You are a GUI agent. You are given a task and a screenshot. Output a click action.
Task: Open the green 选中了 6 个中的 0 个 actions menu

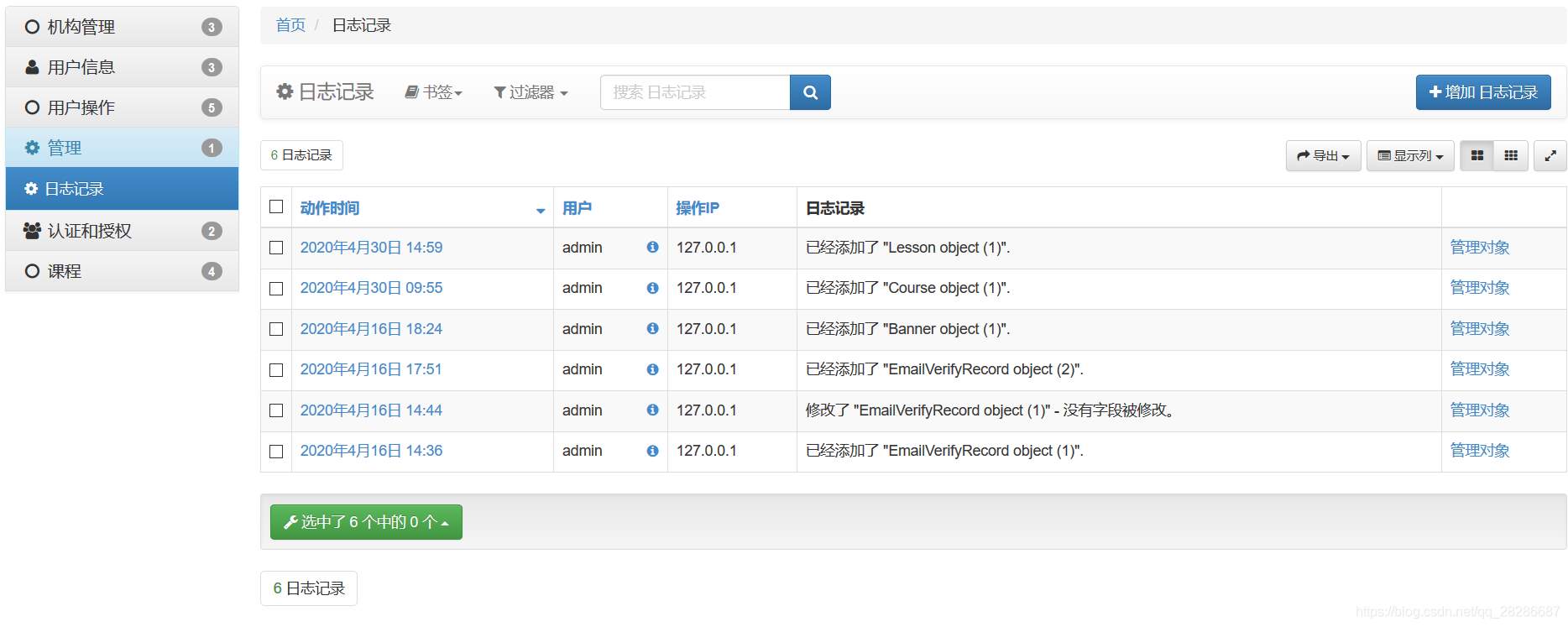[366, 522]
